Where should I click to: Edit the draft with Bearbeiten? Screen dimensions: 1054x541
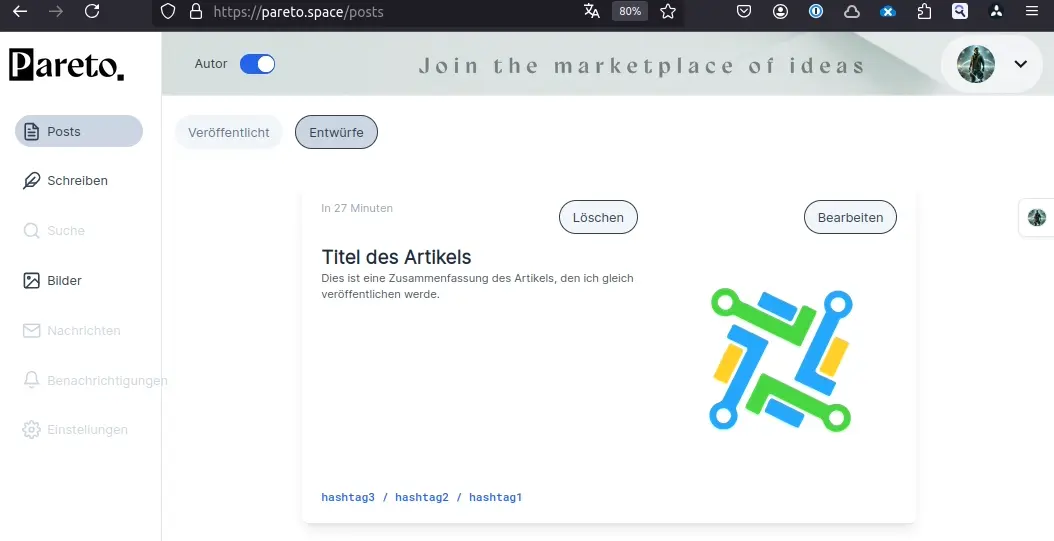click(850, 217)
